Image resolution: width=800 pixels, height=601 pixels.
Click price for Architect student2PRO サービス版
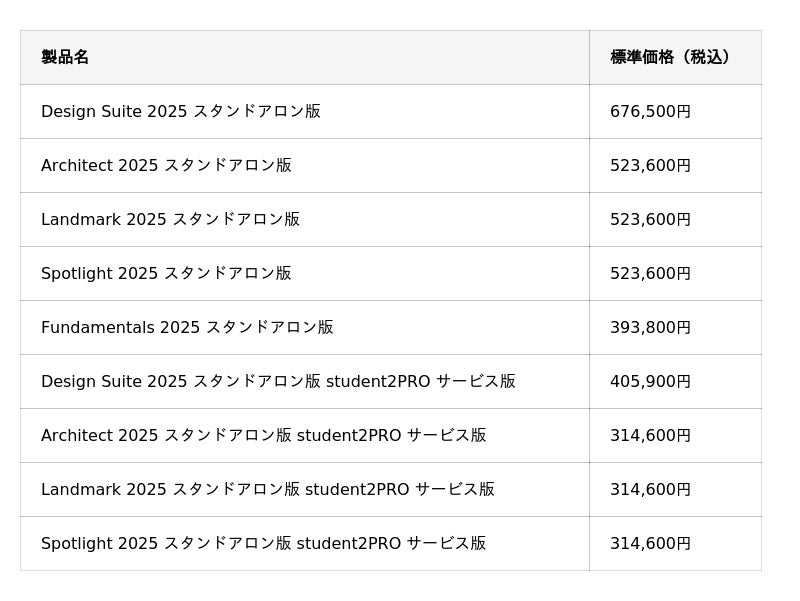pyautogui.click(x=650, y=436)
